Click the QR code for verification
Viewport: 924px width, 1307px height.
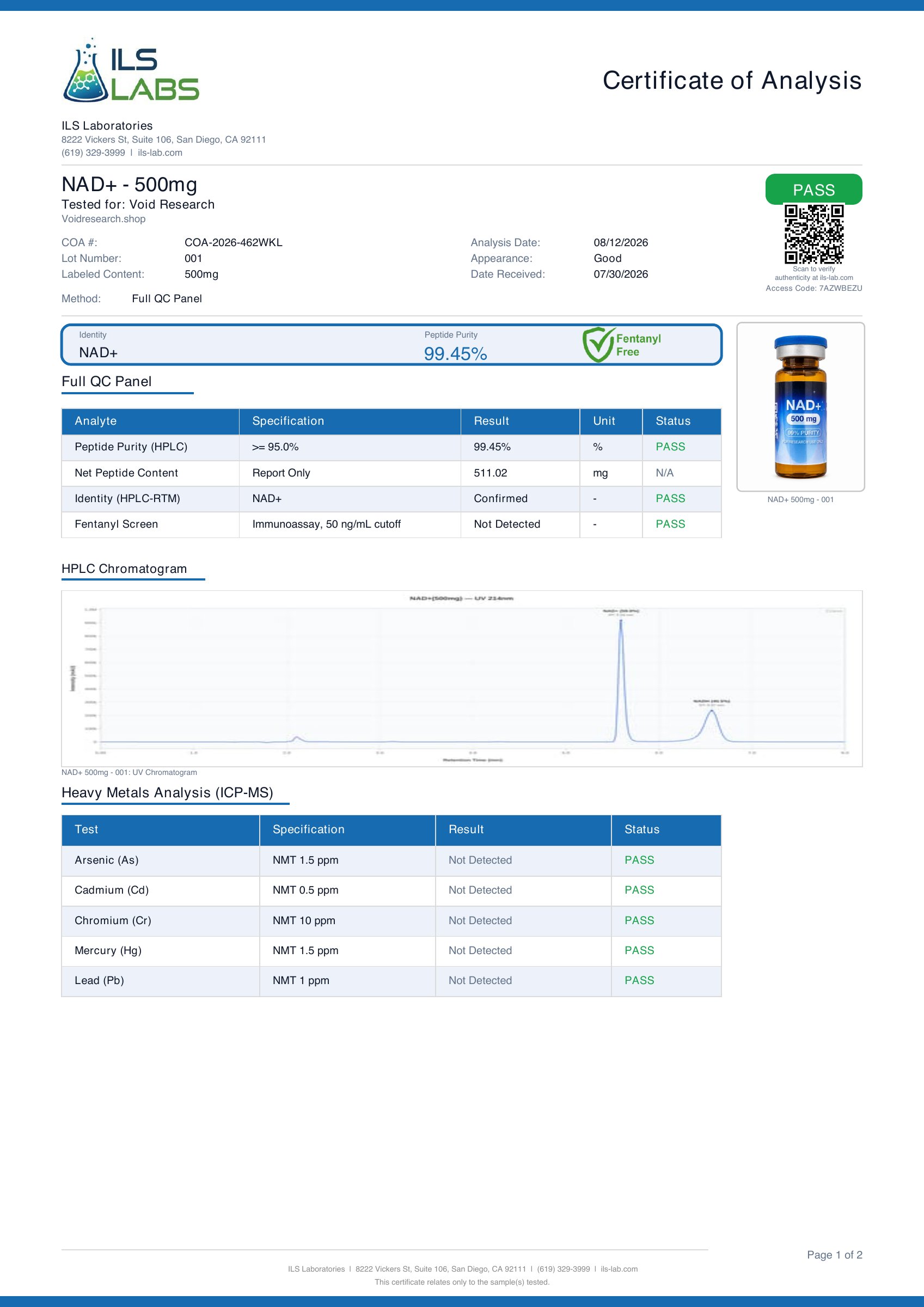[x=813, y=234]
